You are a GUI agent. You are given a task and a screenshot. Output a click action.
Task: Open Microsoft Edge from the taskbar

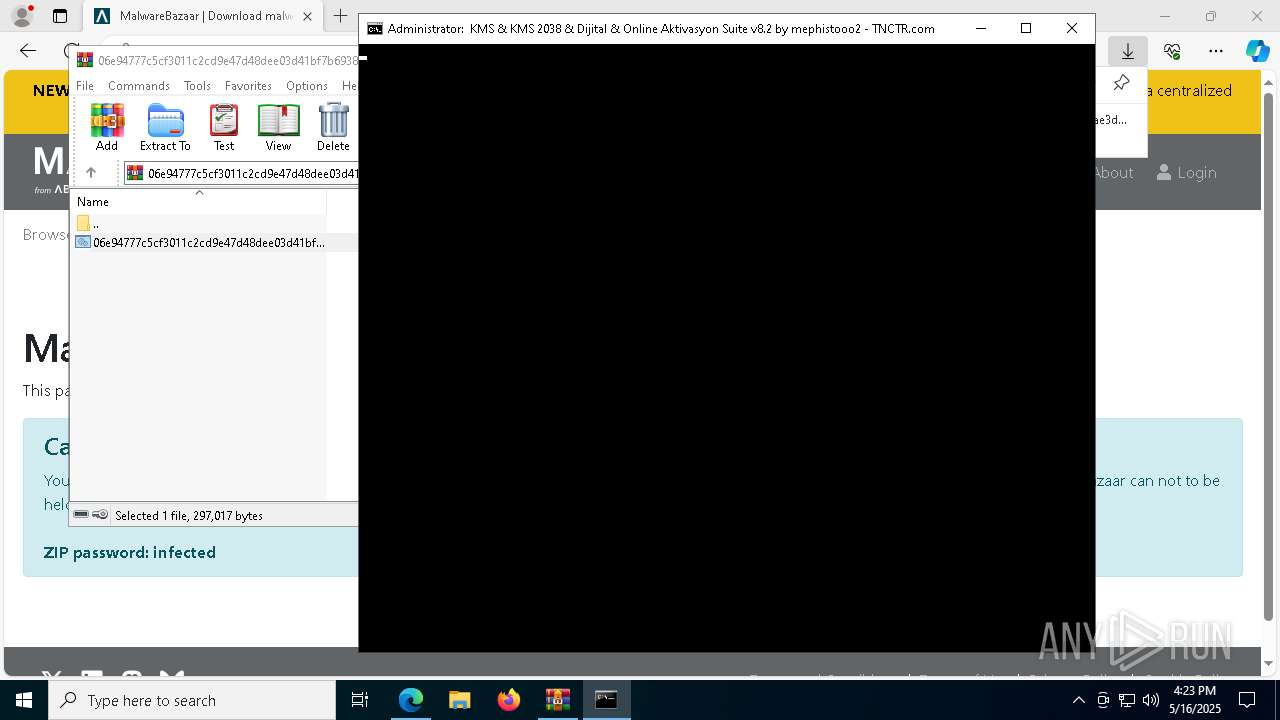[x=411, y=700]
